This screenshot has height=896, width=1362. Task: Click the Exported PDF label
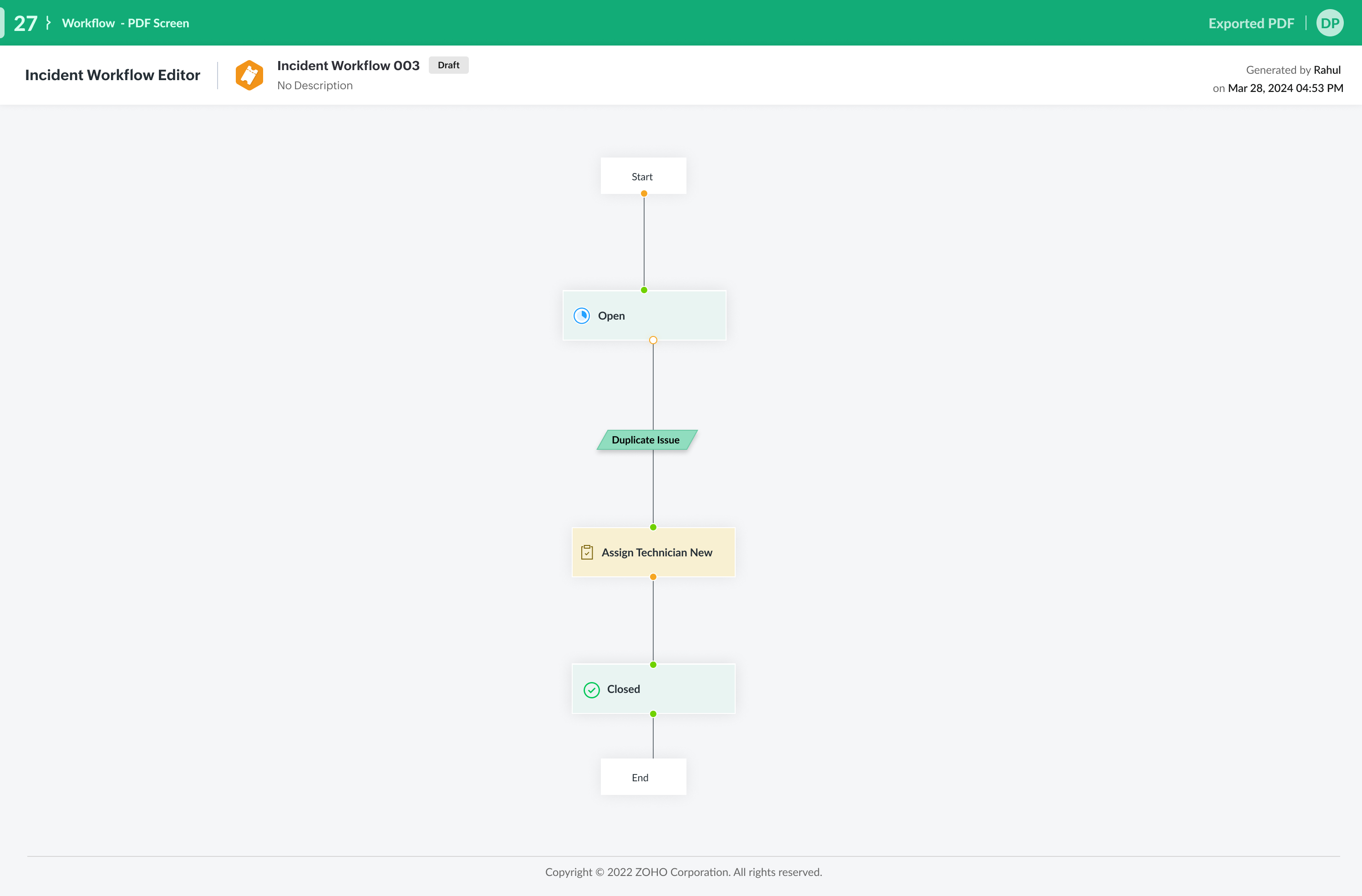(x=1251, y=24)
